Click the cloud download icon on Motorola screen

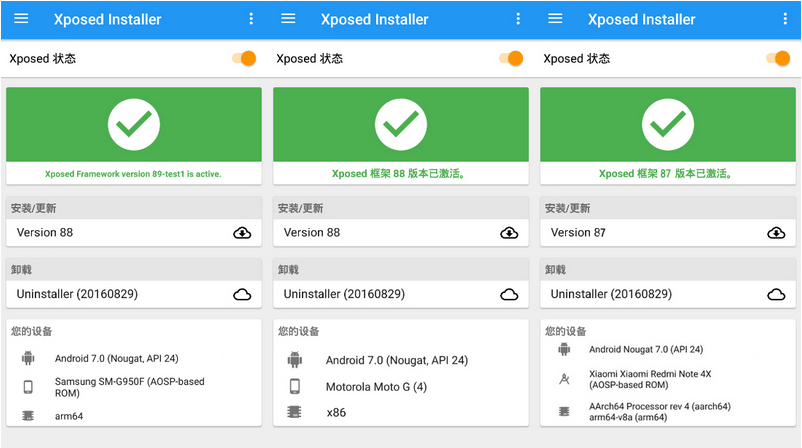click(509, 233)
